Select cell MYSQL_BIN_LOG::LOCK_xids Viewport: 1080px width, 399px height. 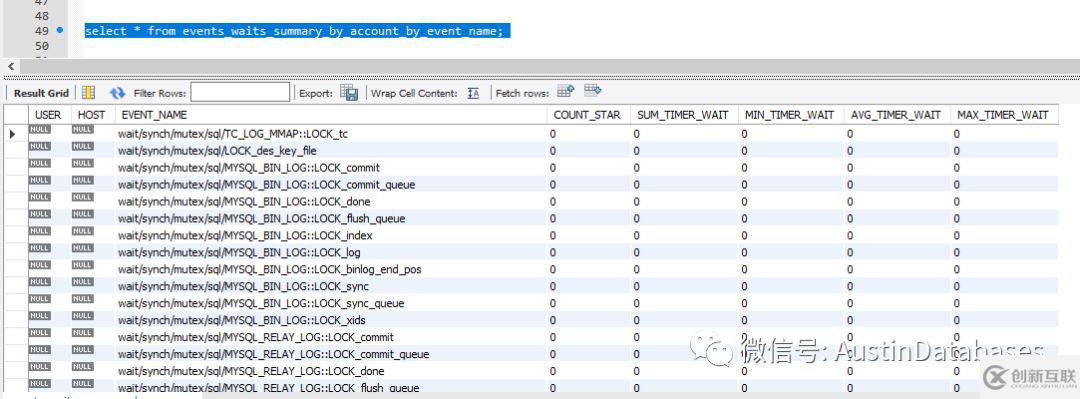click(x=242, y=320)
